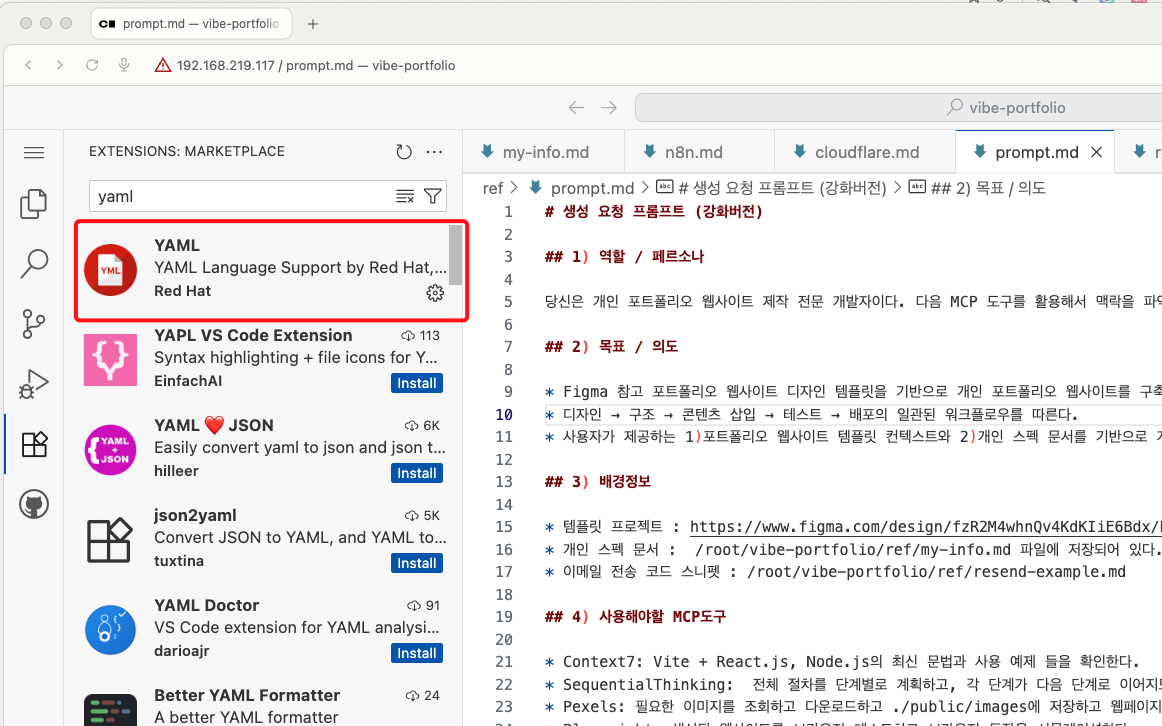The width and height of the screenshot is (1162, 726).
Task: Click the browser forward button
Action: tap(60, 65)
